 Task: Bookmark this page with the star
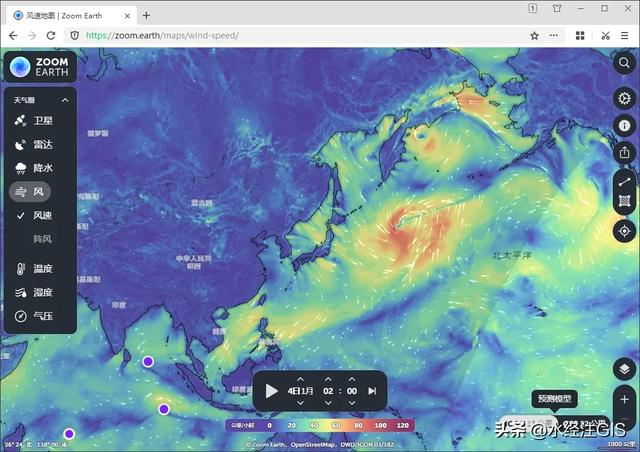pyautogui.click(x=534, y=36)
